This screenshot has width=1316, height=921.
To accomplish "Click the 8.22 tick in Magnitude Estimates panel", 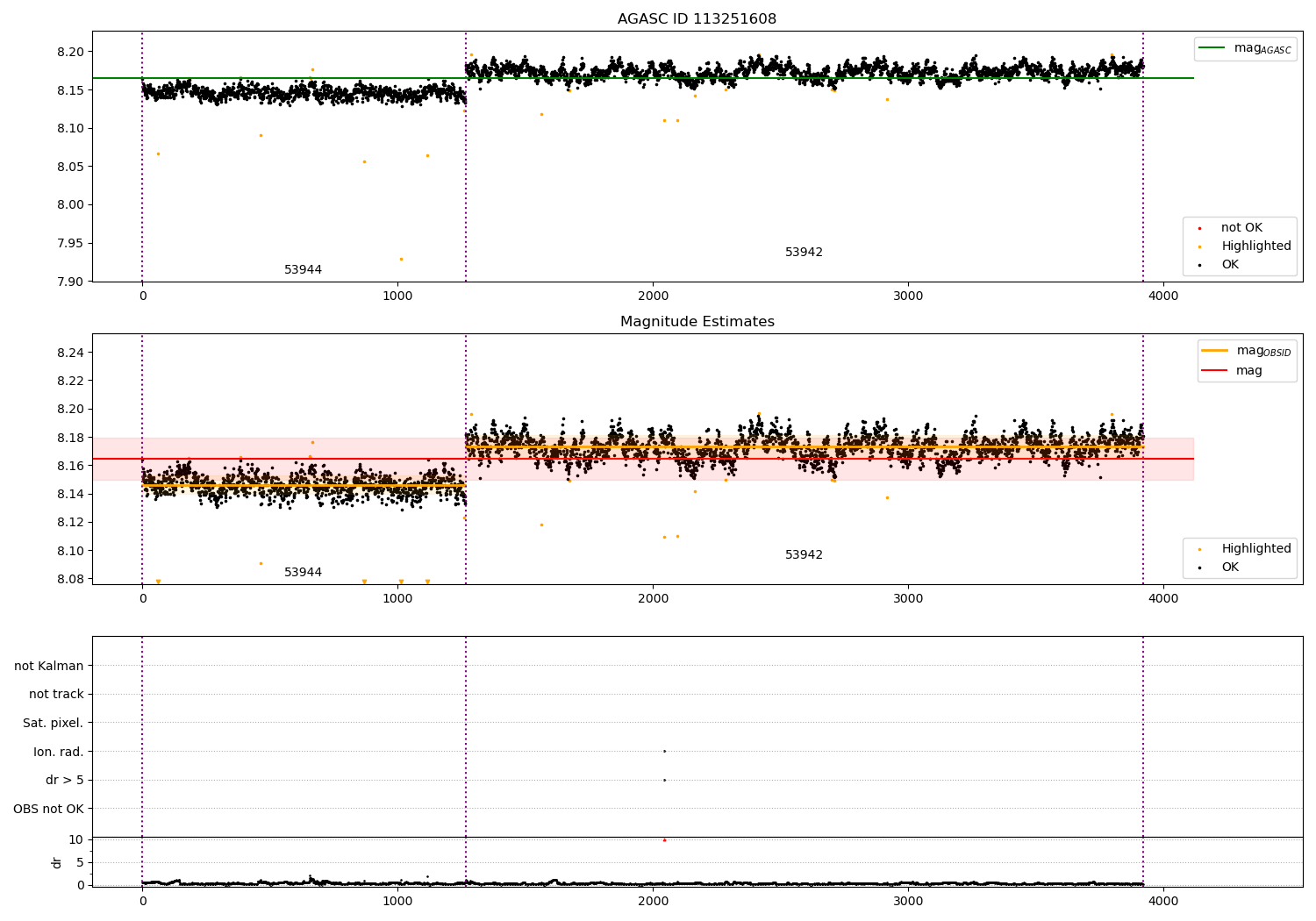I will (72, 382).
